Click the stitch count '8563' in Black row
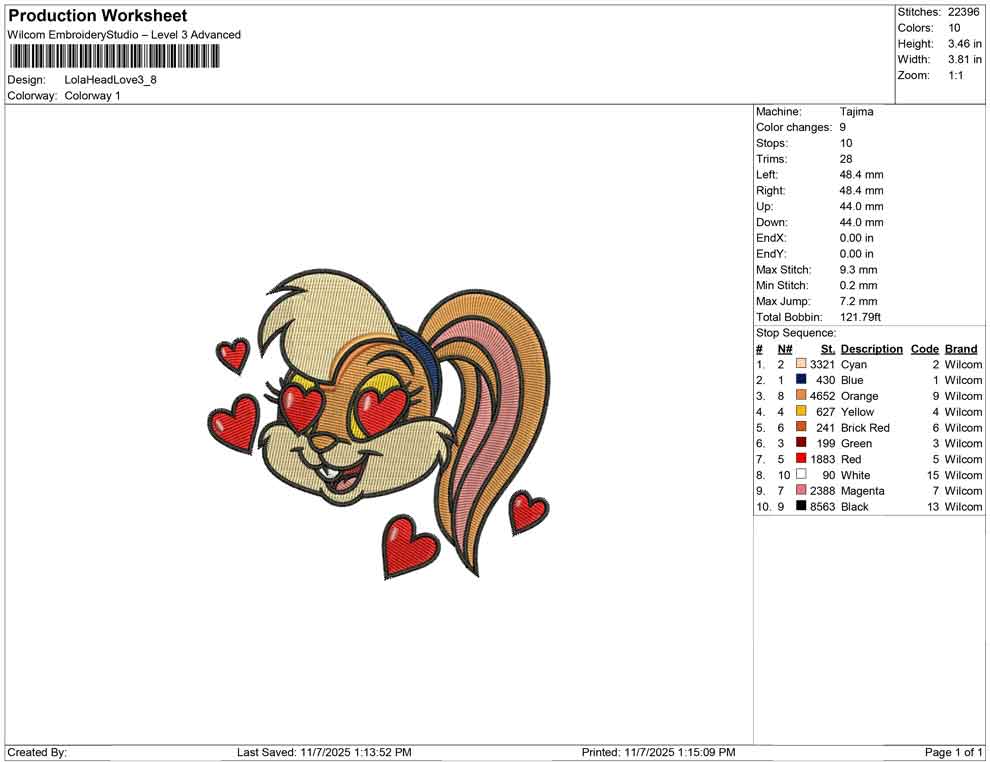Image resolution: width=990 pixels, height=762 pixels. [x=822, y=506]
